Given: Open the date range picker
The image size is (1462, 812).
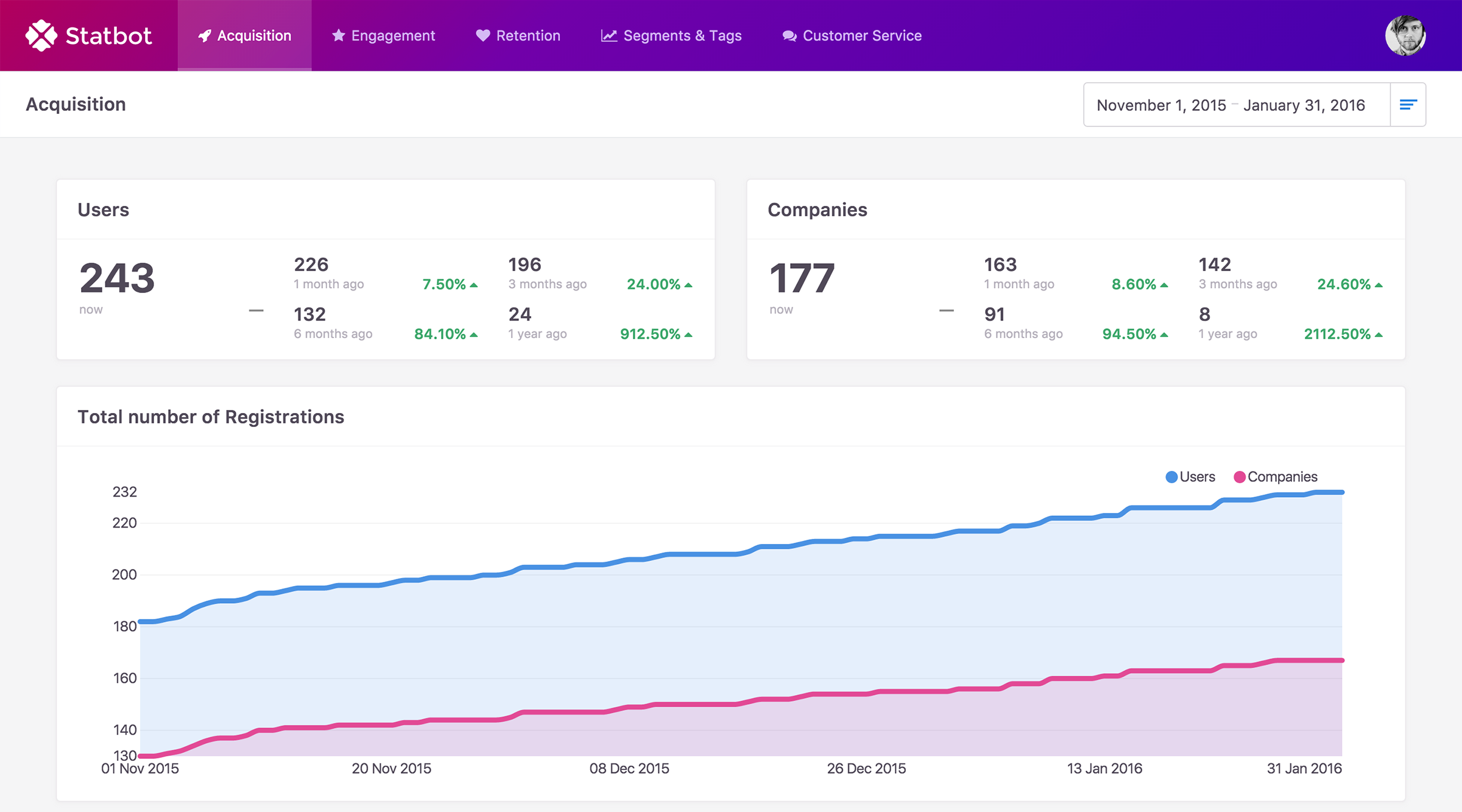Looking at the screenshot, I should (x=1231, y=104).
